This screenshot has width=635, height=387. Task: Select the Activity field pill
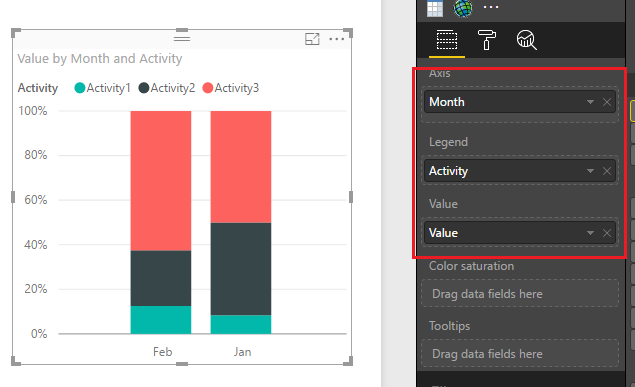pyautogui.click(x=520, y=171)
